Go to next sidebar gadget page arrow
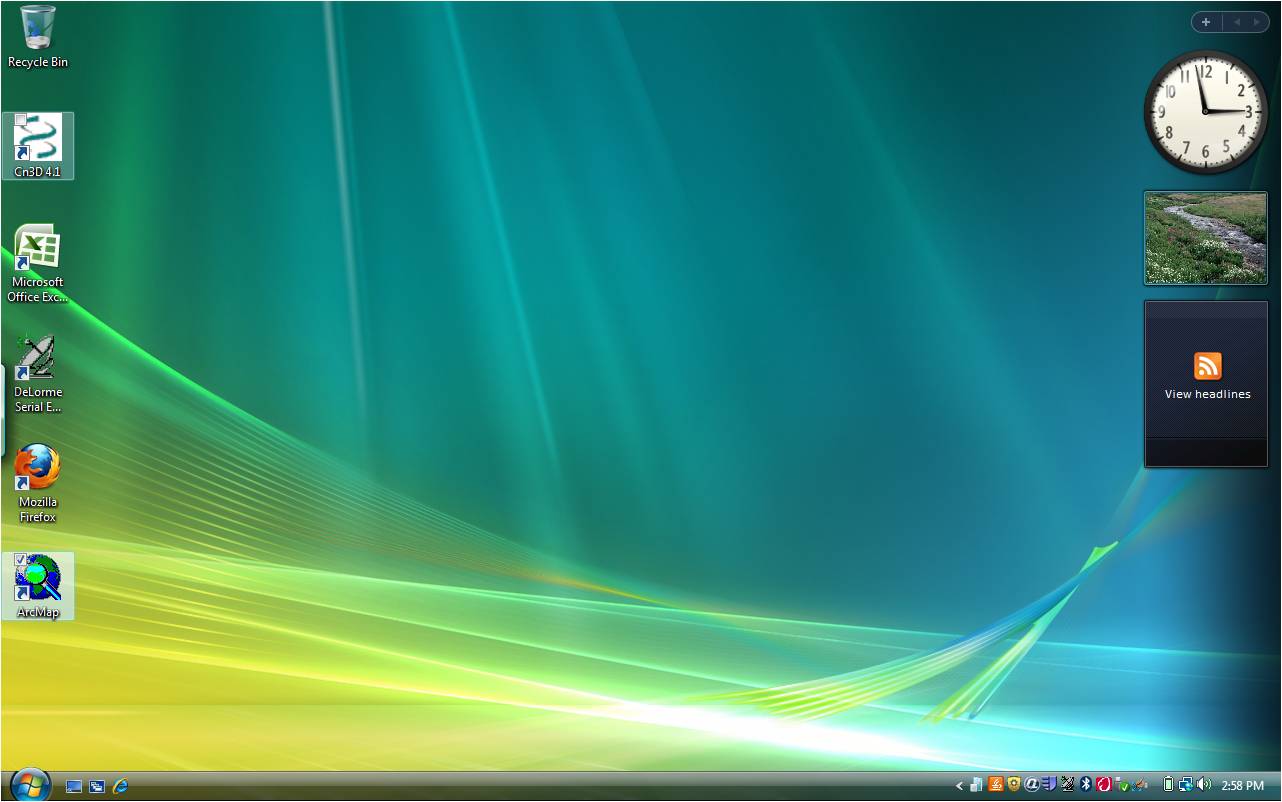 [1257, 21]
